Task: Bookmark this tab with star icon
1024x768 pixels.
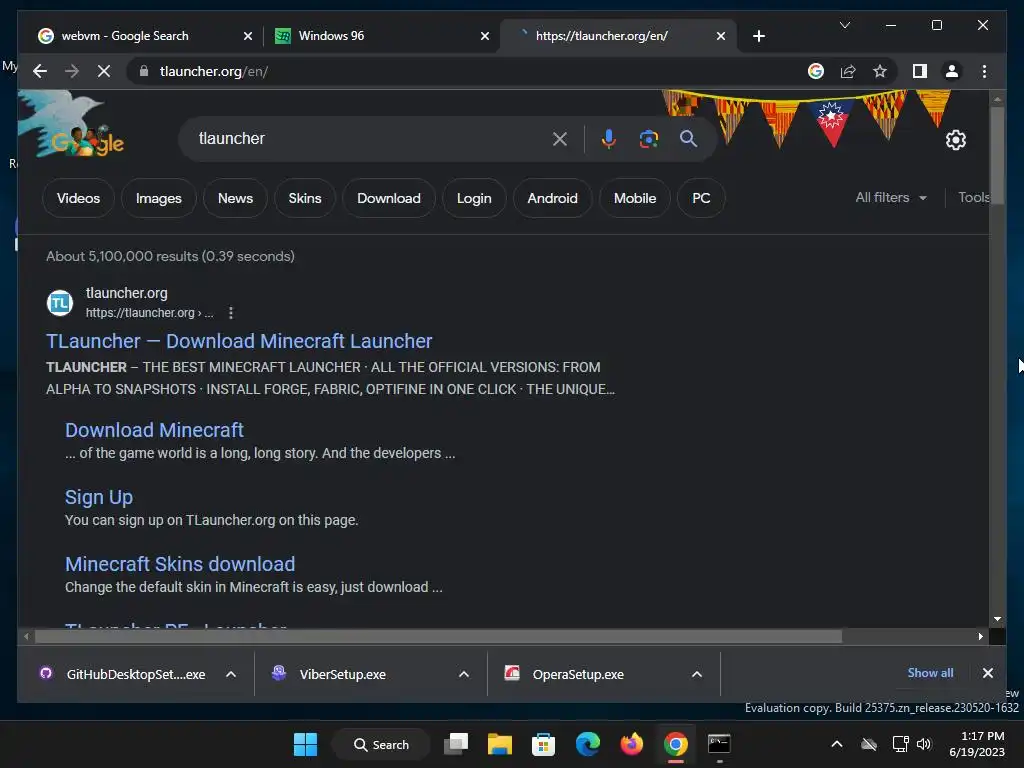Action: point(880,71)
